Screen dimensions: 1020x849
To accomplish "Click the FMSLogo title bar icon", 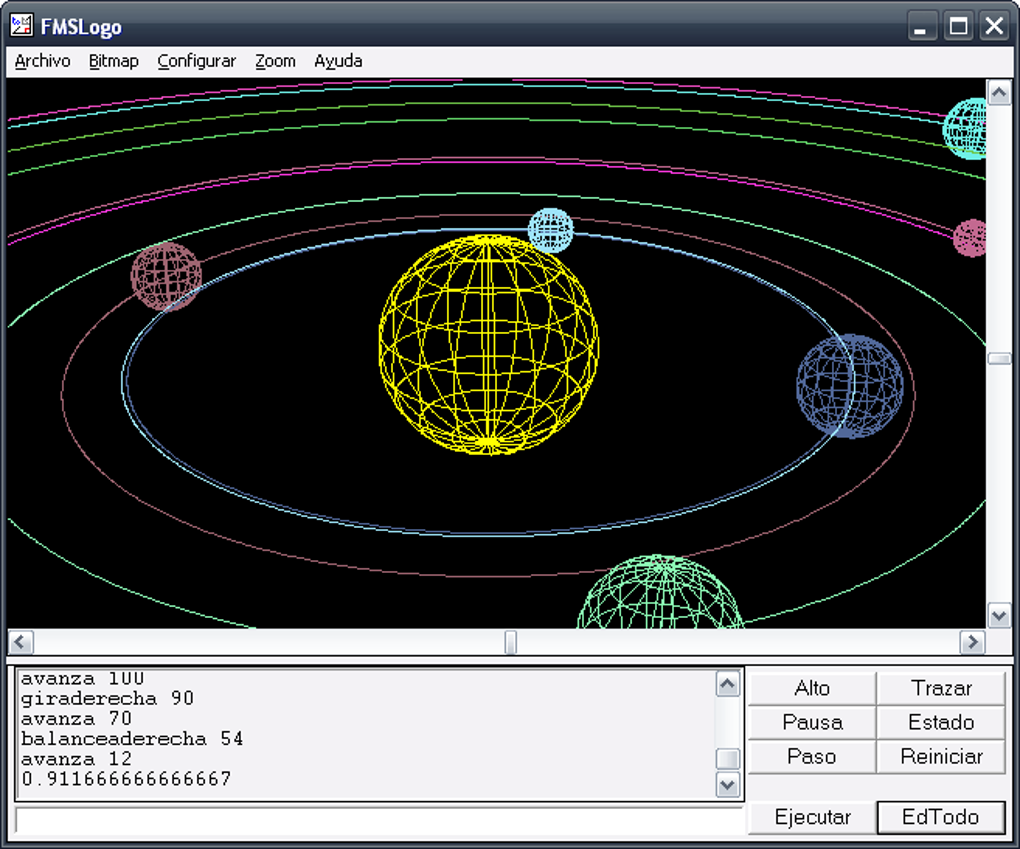I will click(x=21, y=26).
